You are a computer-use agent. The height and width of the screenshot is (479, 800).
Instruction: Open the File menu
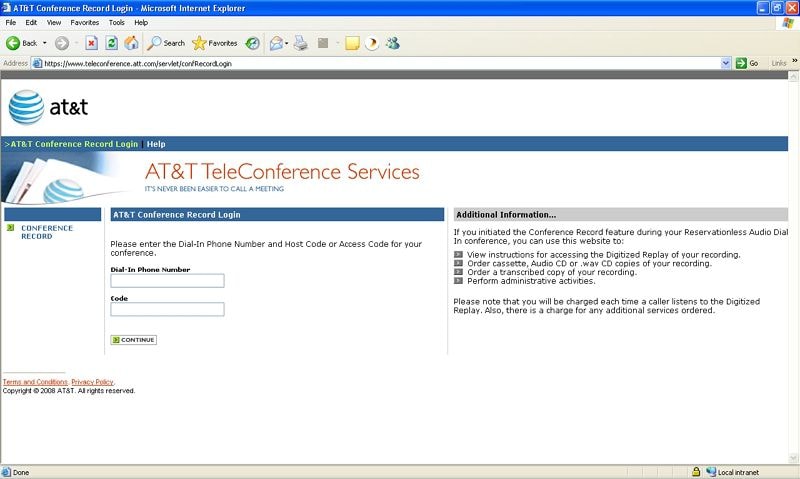tap(11, 22)
